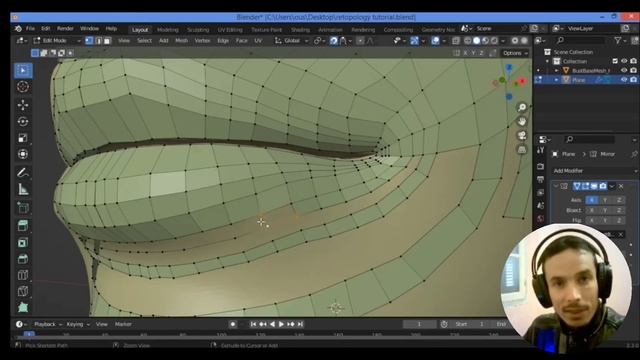Open Mirror modifier extra options arrow

click(x=612, y=186)
